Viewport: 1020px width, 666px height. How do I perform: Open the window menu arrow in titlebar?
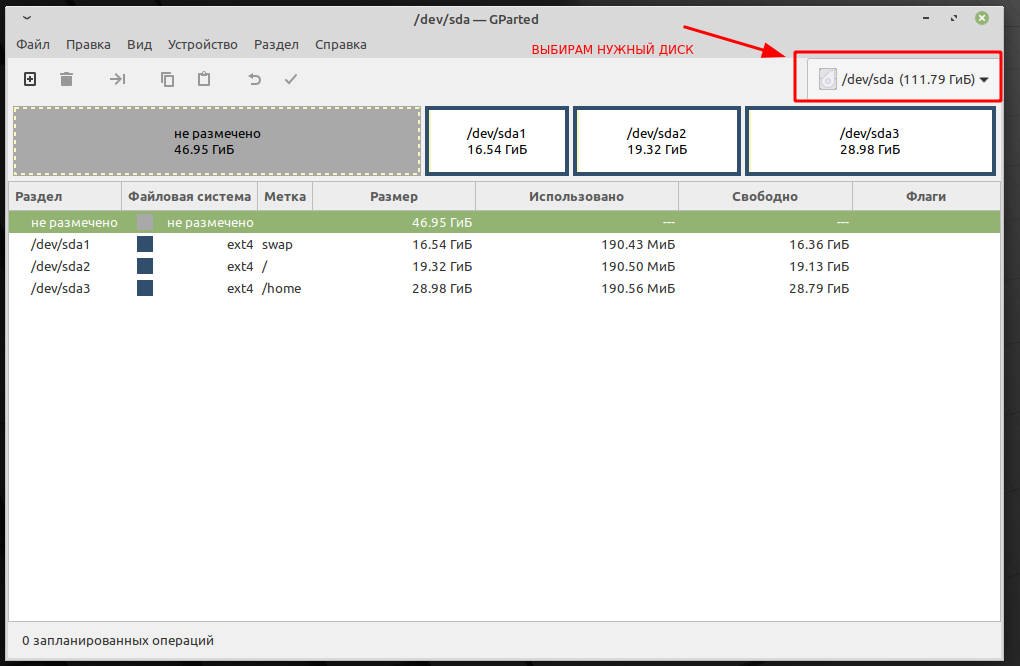point(27,18)
